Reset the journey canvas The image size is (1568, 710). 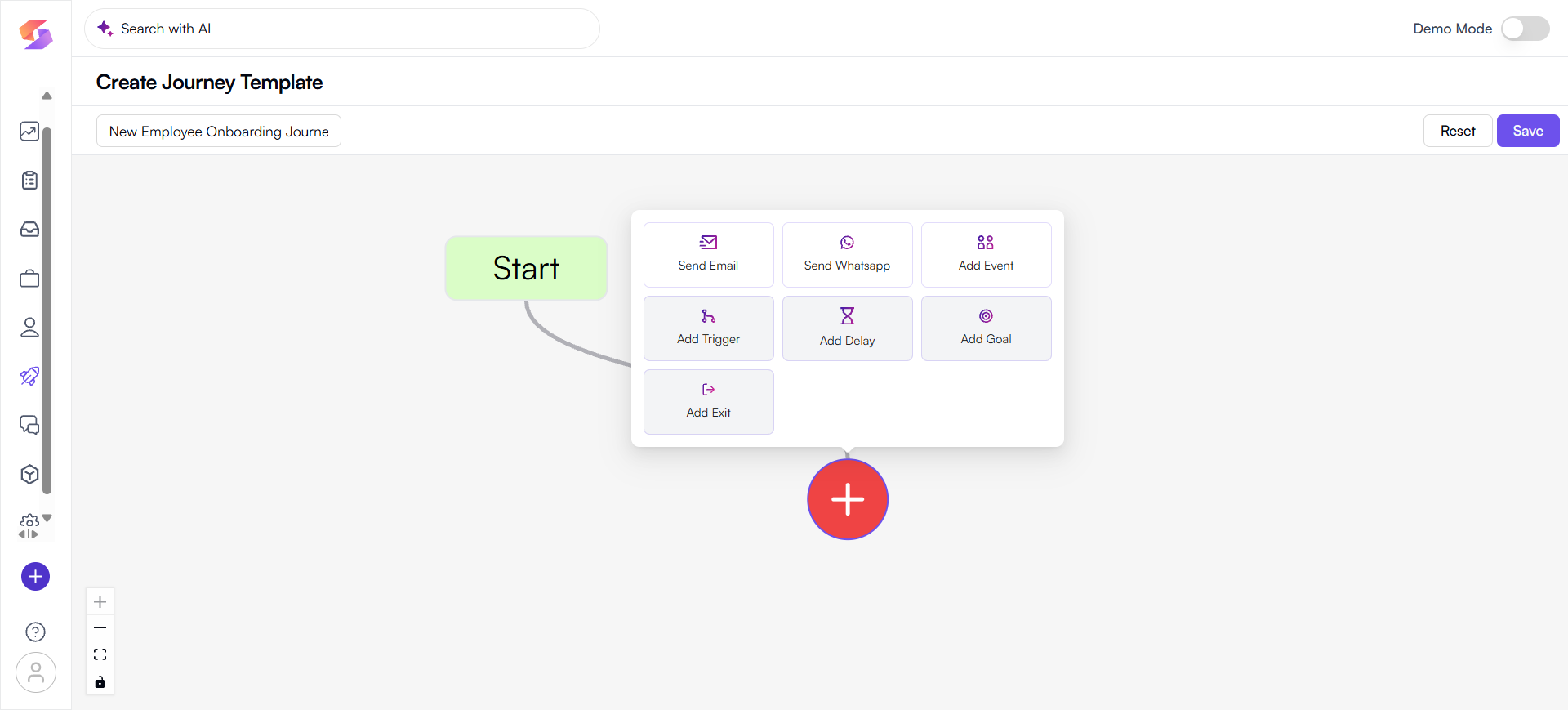pos(1457,131)
